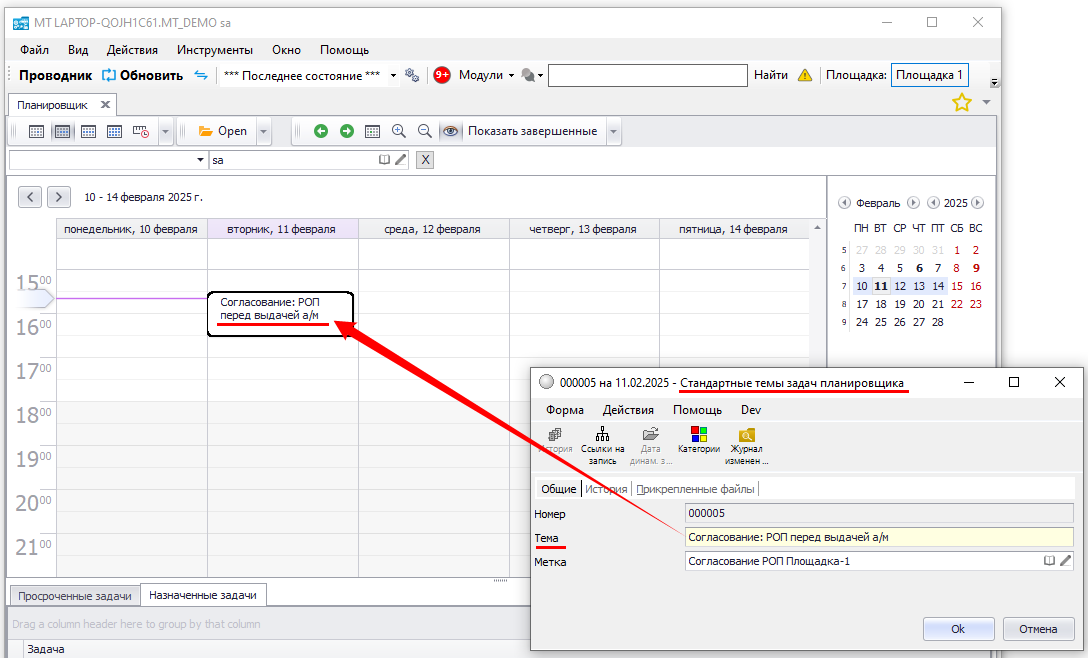Select February 17 in the mini calendar
The height and width of the screenshot is (658, 1088).
(861, 304)
